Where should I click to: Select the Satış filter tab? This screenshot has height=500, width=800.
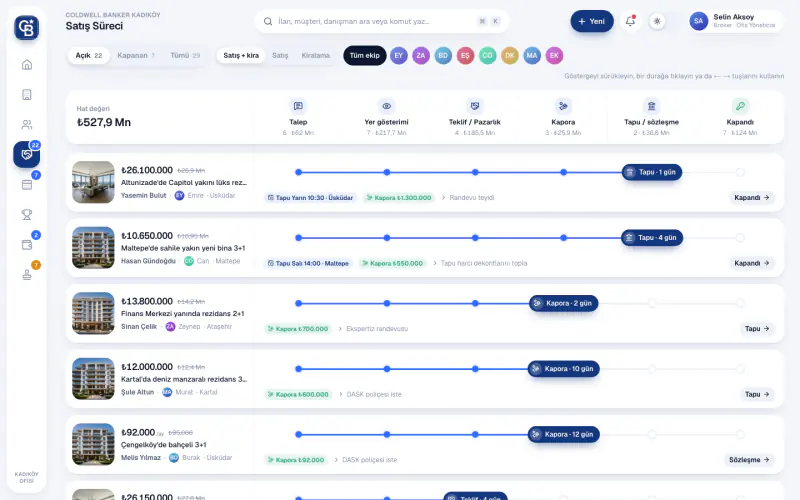[280, 56]
